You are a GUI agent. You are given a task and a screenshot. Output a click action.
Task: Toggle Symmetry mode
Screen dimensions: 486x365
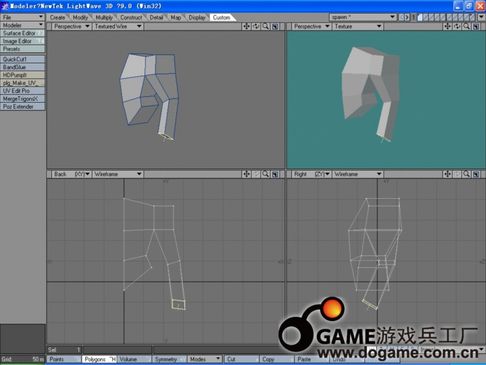pos(169,359)
